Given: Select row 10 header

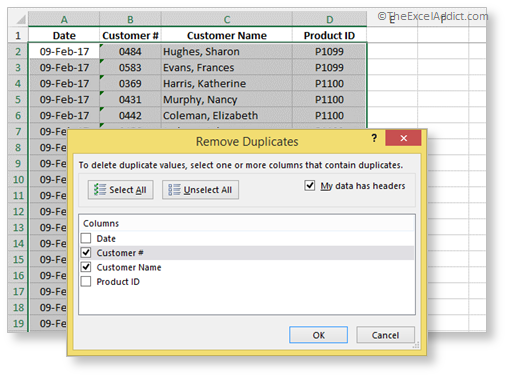Looking at the screenshot, I should pyautogui.click(x=18, y=179).
